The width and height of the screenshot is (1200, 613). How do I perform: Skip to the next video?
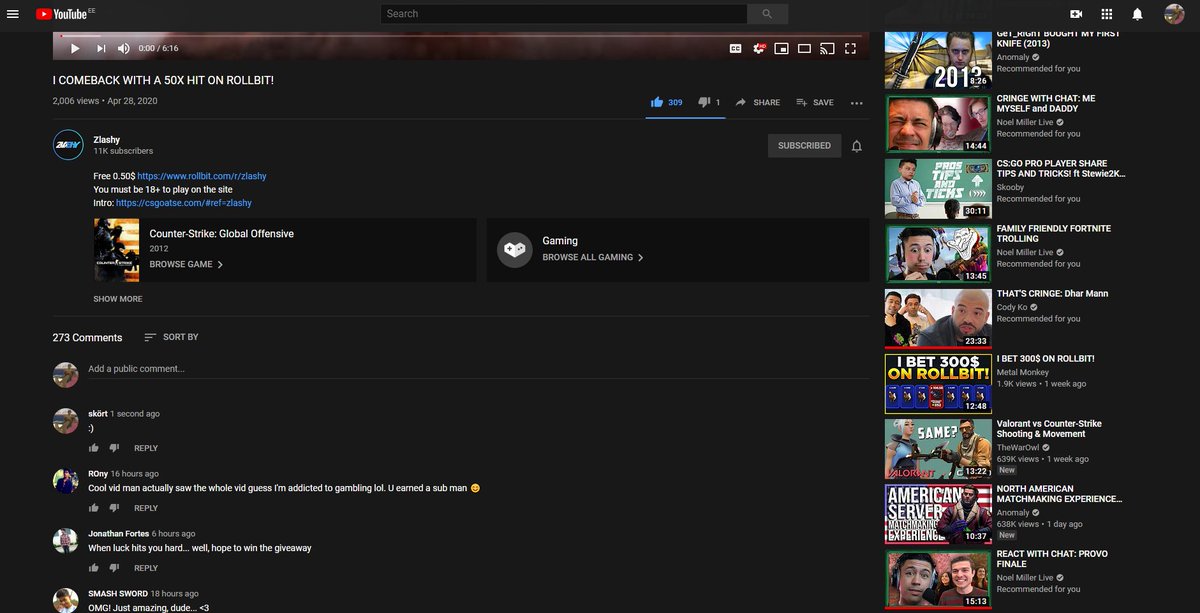101,48
